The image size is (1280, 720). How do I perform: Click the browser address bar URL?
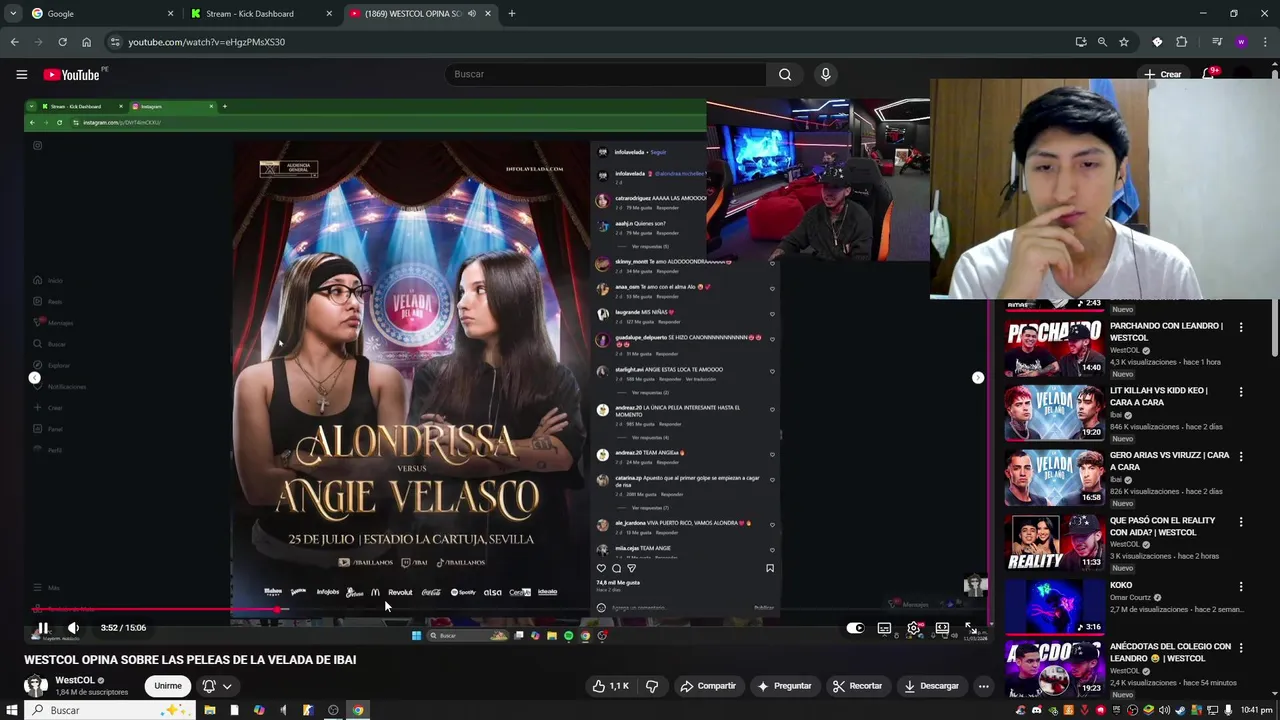point(207,42)
